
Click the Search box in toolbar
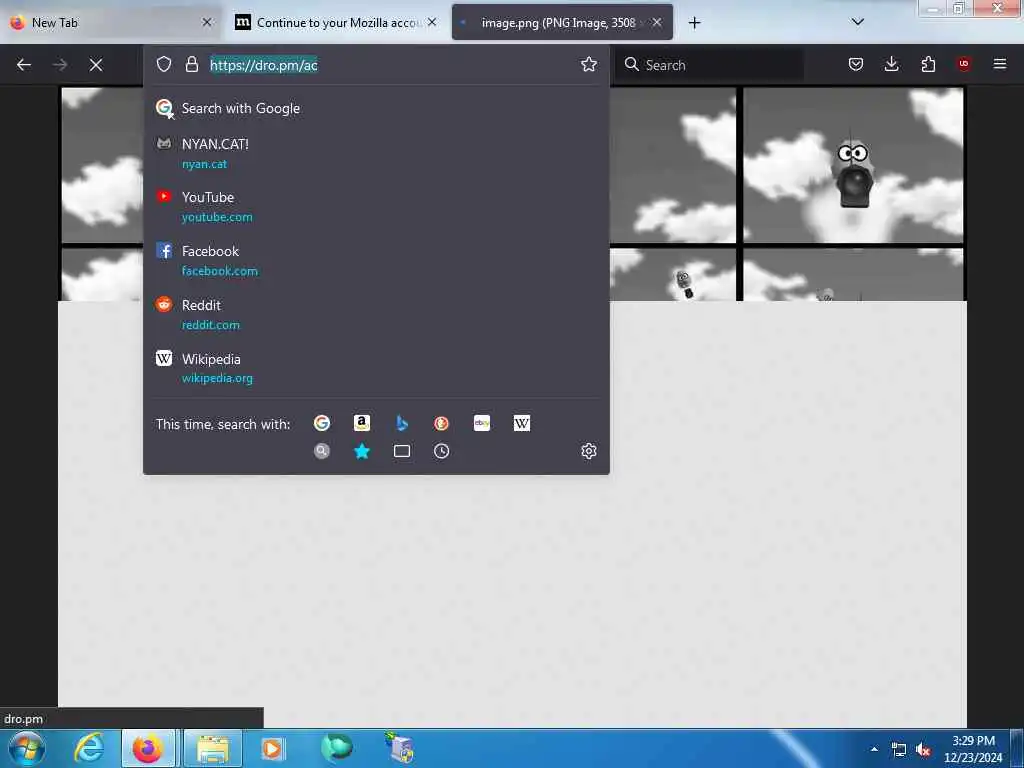712,65
